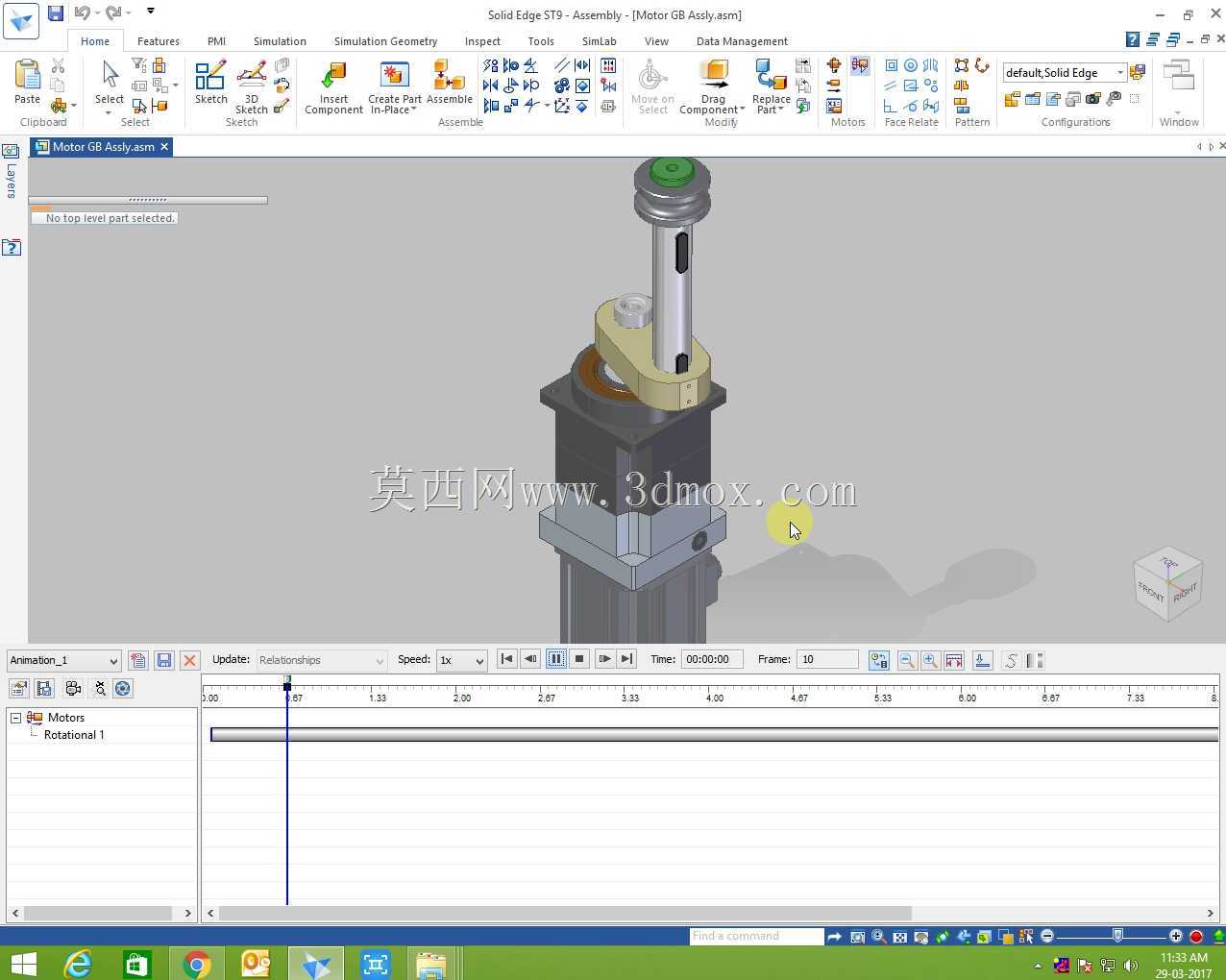The width and height of the screenshot is (1226, 980).
Task: Toggle the last timeline toolbar icon
Action: 1035,660
